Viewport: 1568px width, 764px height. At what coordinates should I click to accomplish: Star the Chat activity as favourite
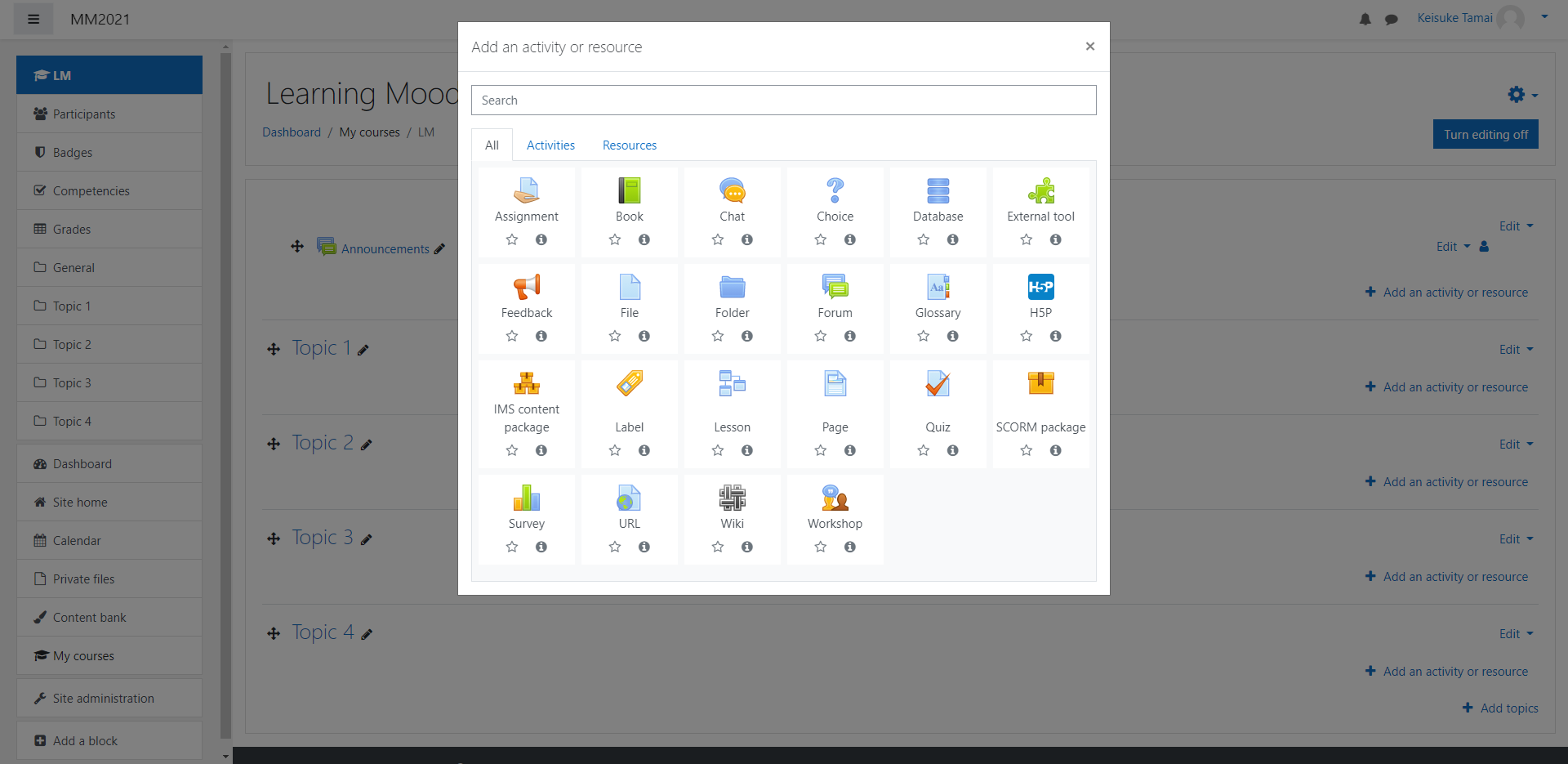[x=718, y=239]
